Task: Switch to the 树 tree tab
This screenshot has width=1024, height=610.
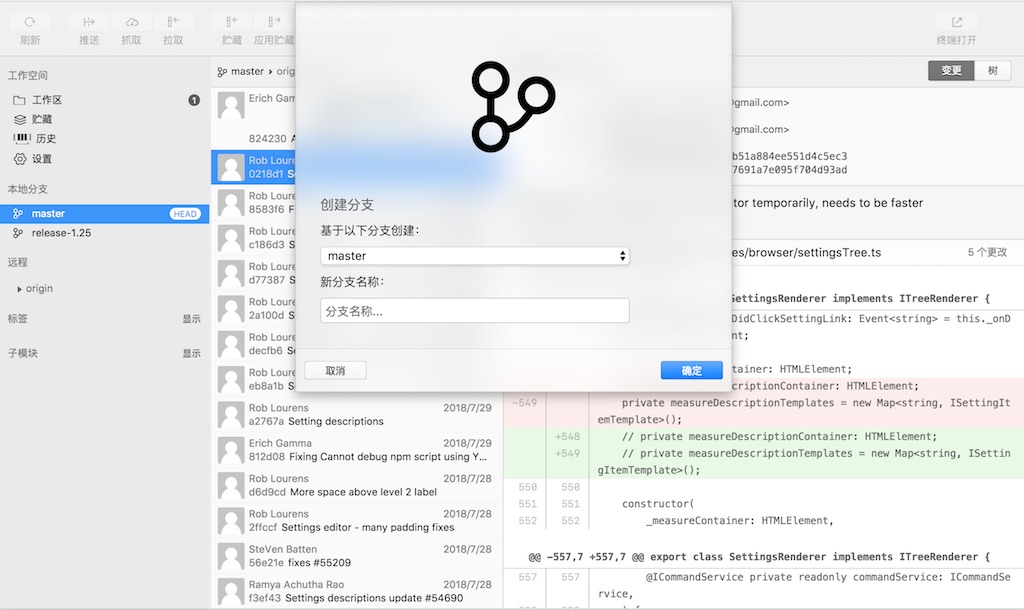Action: [x=993, y=71]
